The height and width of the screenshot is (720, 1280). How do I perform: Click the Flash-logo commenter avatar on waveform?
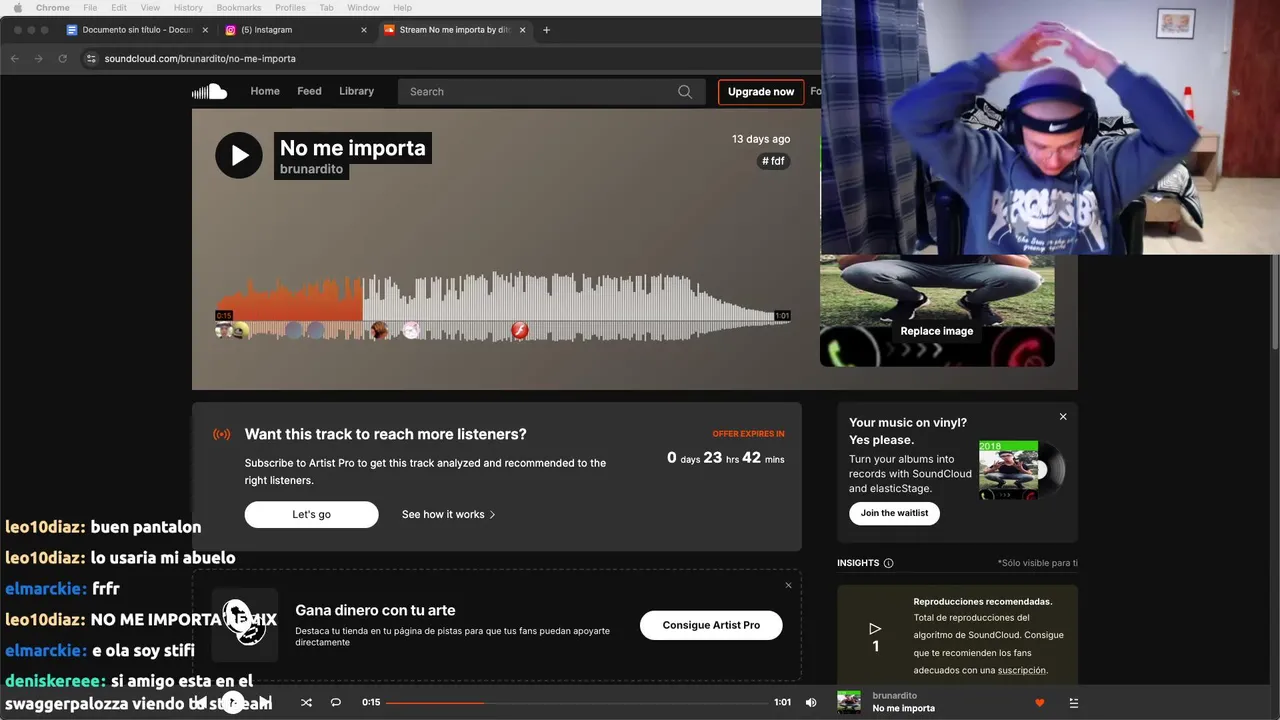[519, 331]
